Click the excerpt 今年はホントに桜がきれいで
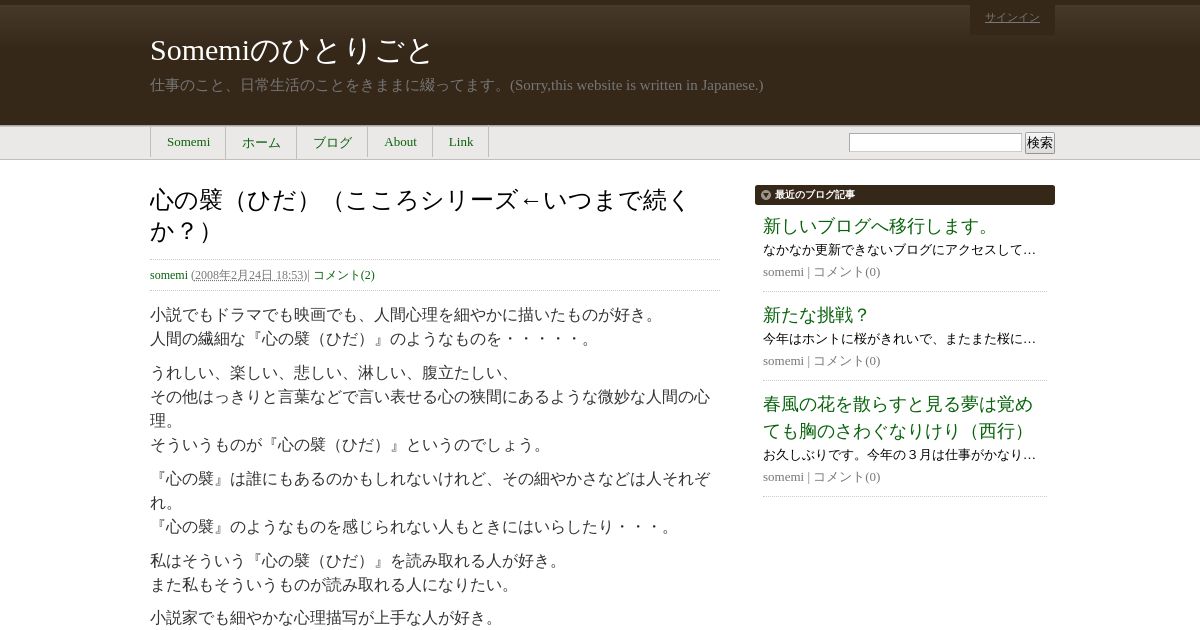 tap(899, 339)
